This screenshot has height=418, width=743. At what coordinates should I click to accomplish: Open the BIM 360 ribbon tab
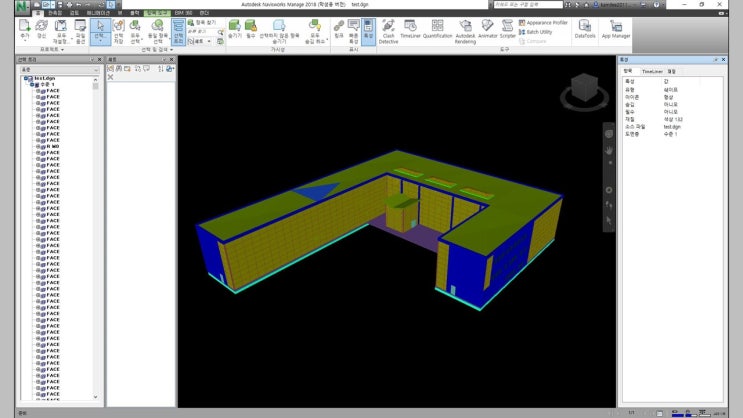pos(183,13)
